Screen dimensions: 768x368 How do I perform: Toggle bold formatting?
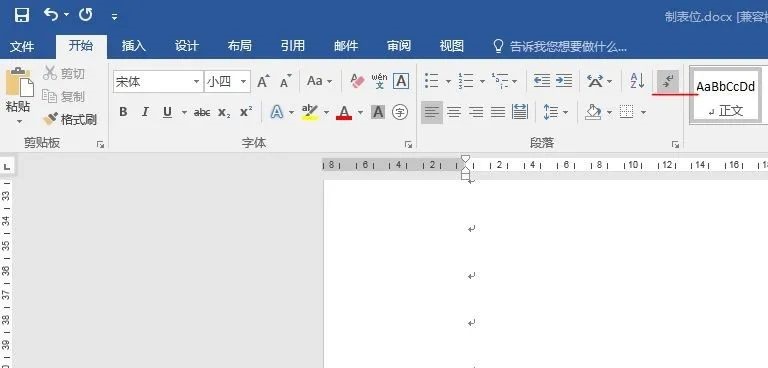pyautogui.click(x=123, y=112)
